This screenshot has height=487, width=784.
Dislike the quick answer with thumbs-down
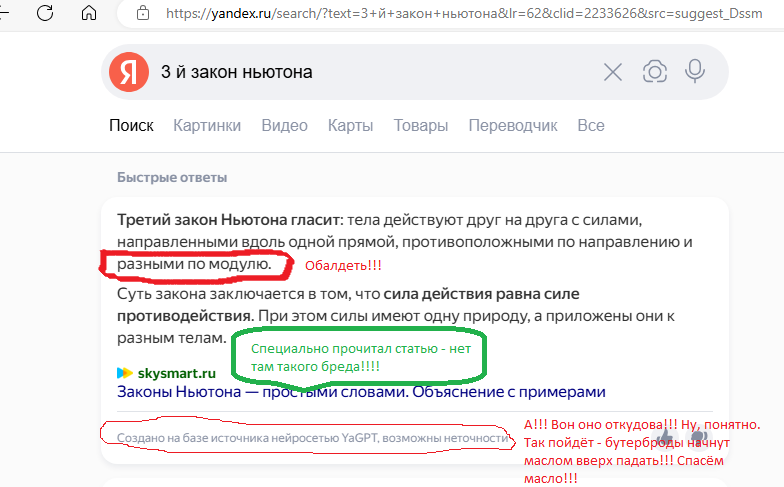coord(699,438)
